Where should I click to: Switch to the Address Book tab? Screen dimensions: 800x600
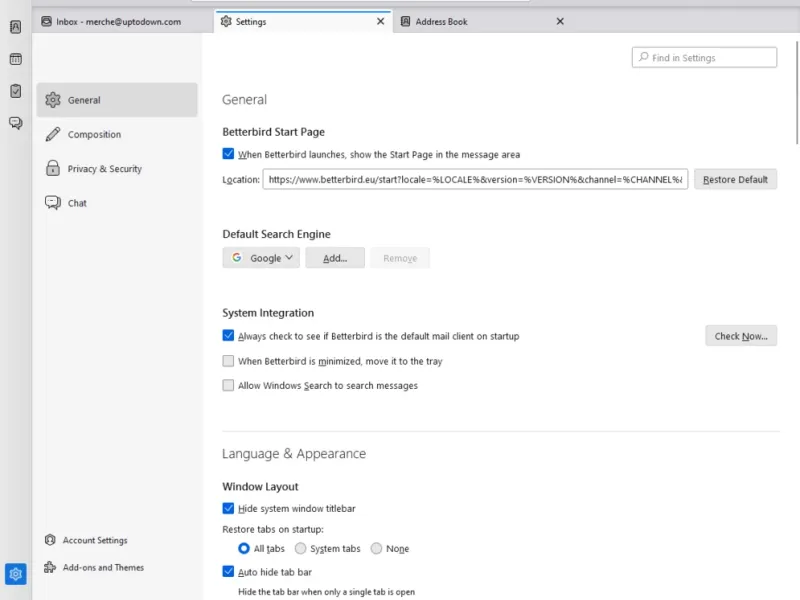click(x=483, y=21)
